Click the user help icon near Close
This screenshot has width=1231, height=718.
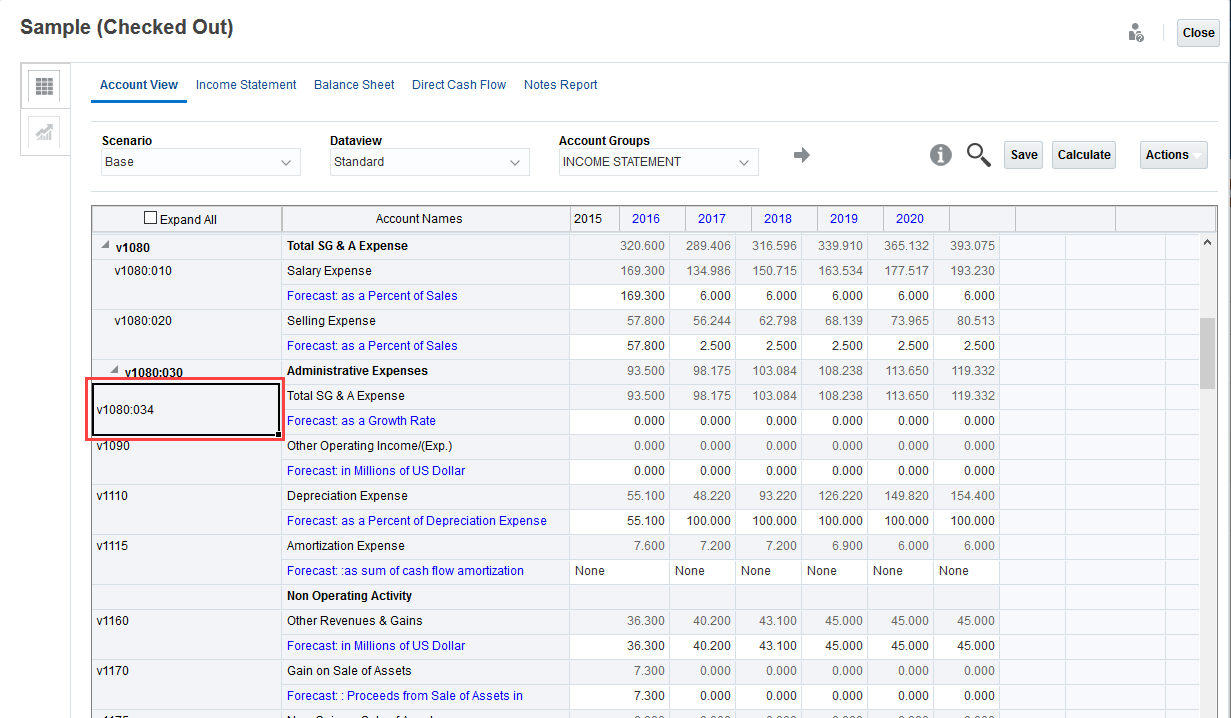(x=1135, y=33)
